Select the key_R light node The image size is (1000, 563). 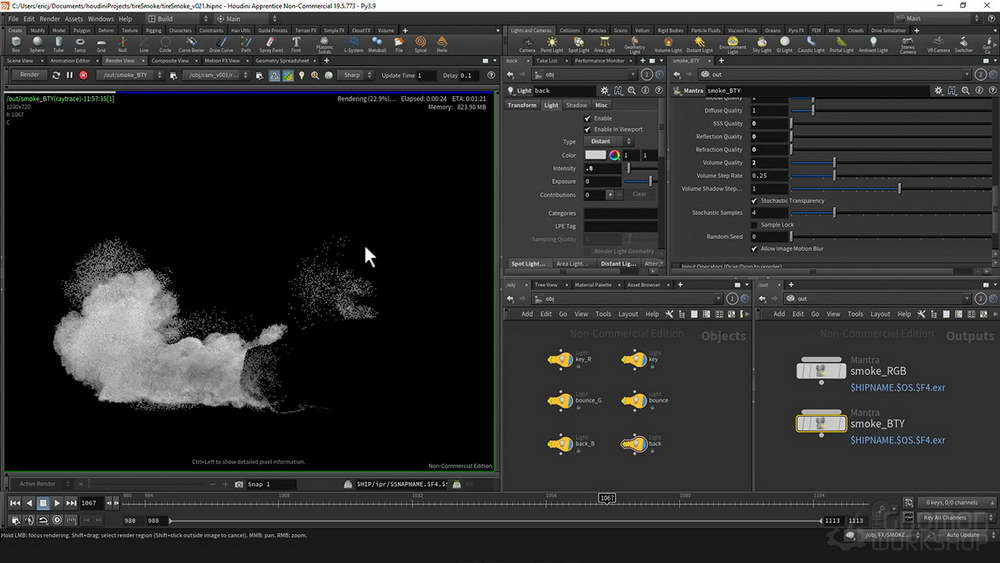[561, 360]
